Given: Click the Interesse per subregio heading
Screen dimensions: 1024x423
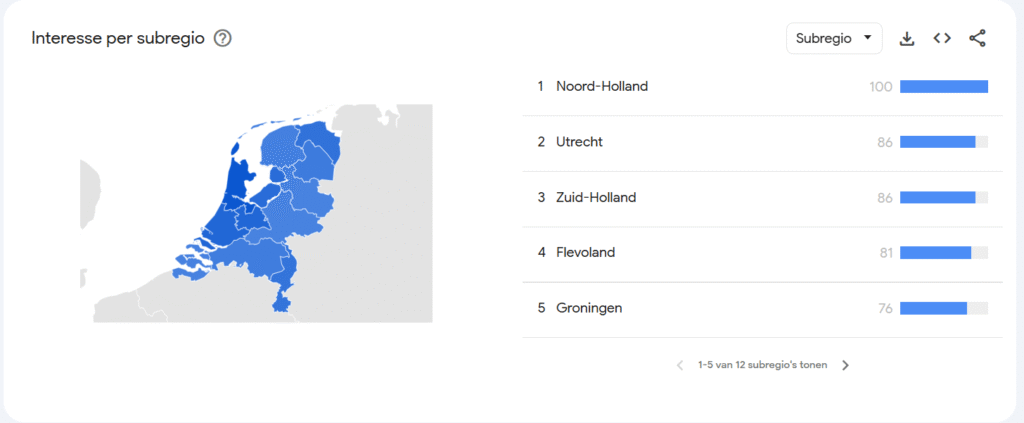Looking at the screenshot, I should click(x=118, y=39).
